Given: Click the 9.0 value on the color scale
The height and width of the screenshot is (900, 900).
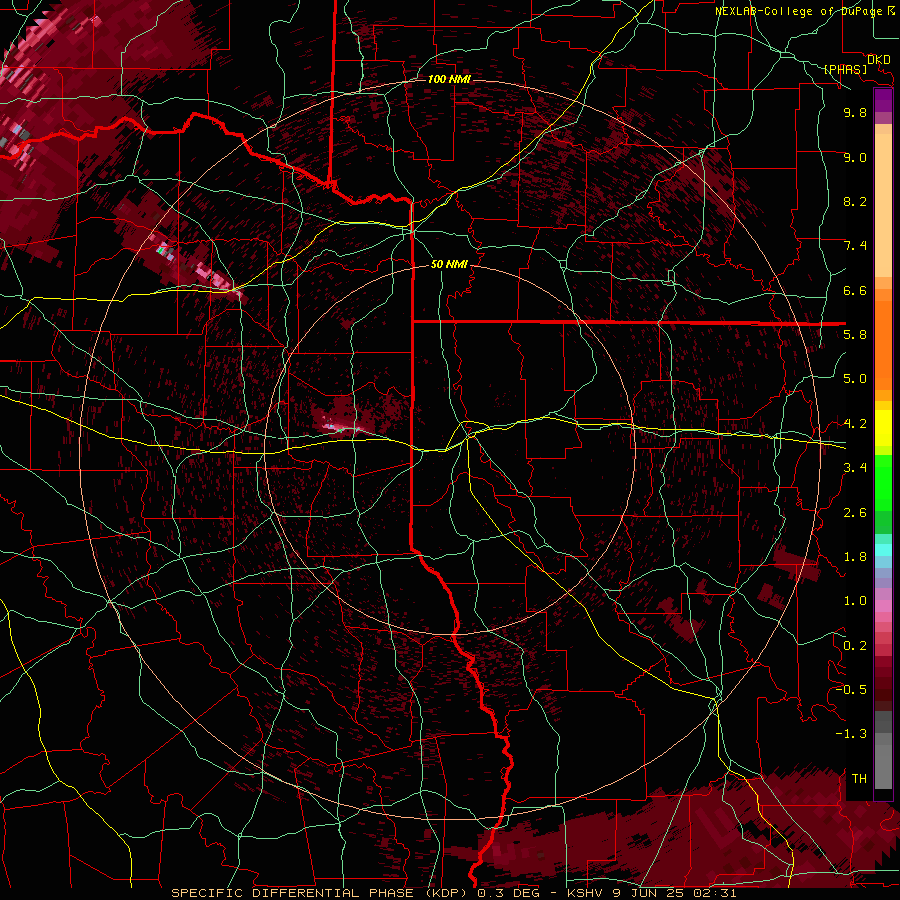Looking at the screenshot, I should (855, 157).
